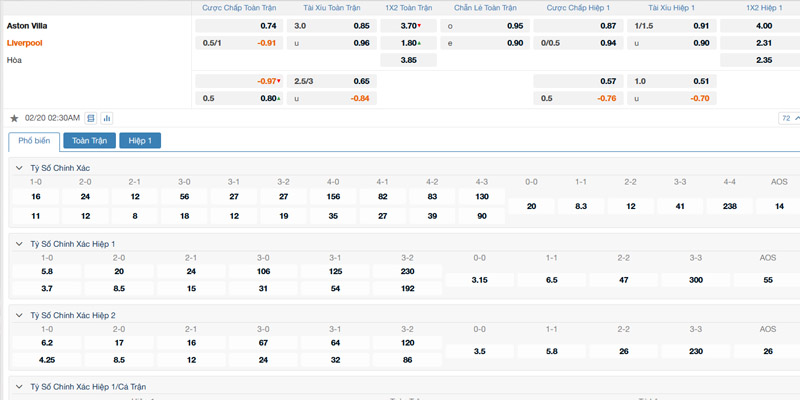Select second-half 1-1 correct score odds 5.8
This screenshot has height=400, width=800.
(x=552, y=352)
